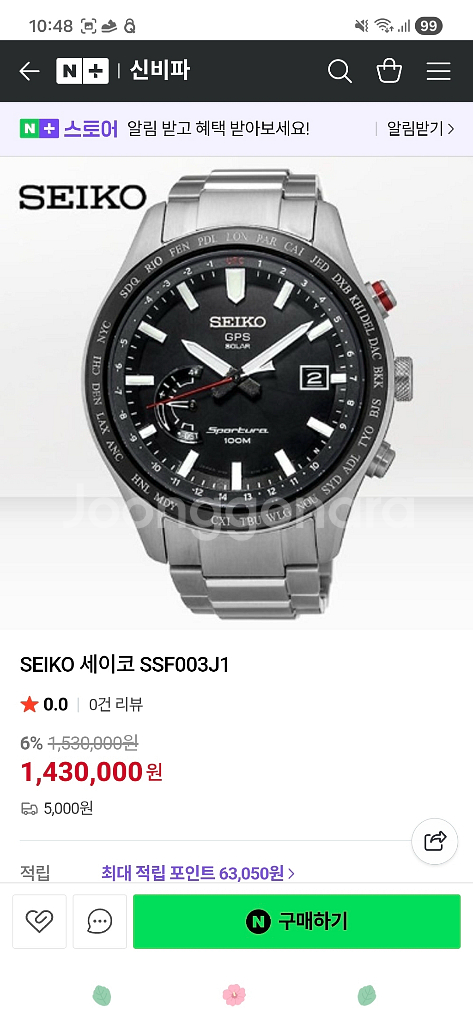This screenshot has width=473, height=1024.
Task: Open the 0건 리뷰 link
Action: click(116, 704)
